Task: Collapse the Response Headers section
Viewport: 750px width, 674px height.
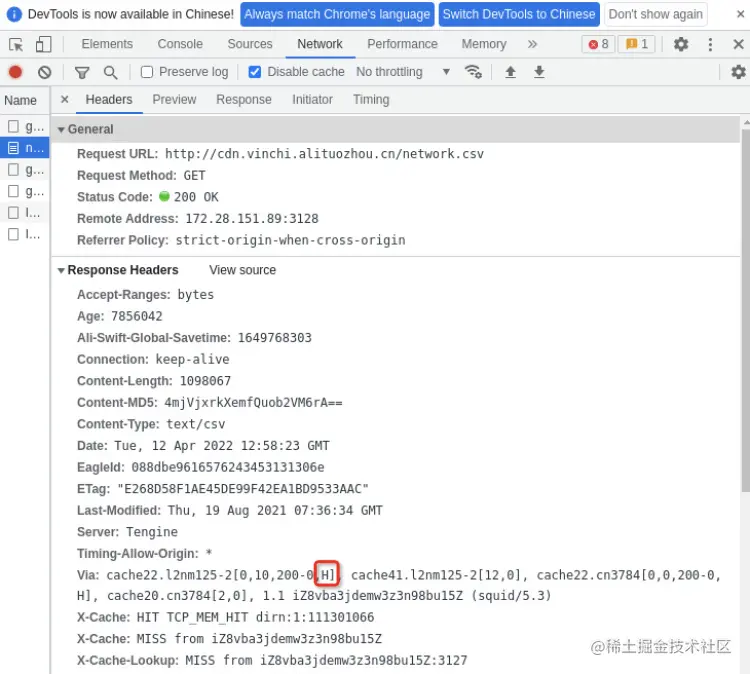Action: point(61,270)
